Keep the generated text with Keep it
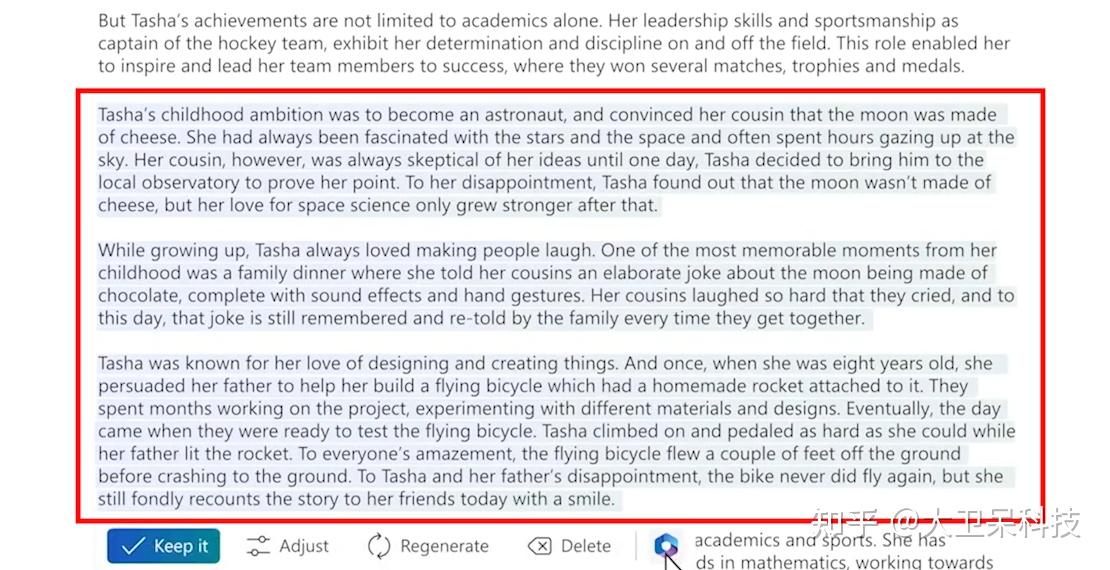This screenshot has width=1110, height=570. click(x=164, y=546)
